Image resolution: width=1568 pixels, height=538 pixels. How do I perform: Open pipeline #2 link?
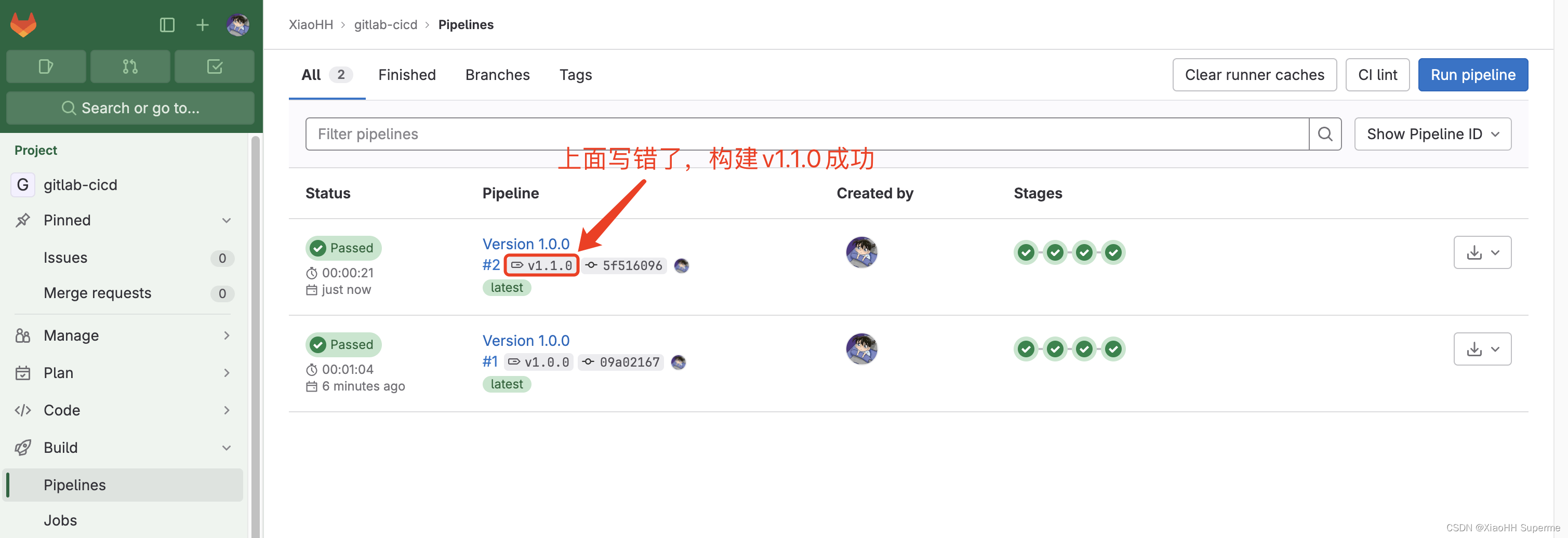(490, 265)
